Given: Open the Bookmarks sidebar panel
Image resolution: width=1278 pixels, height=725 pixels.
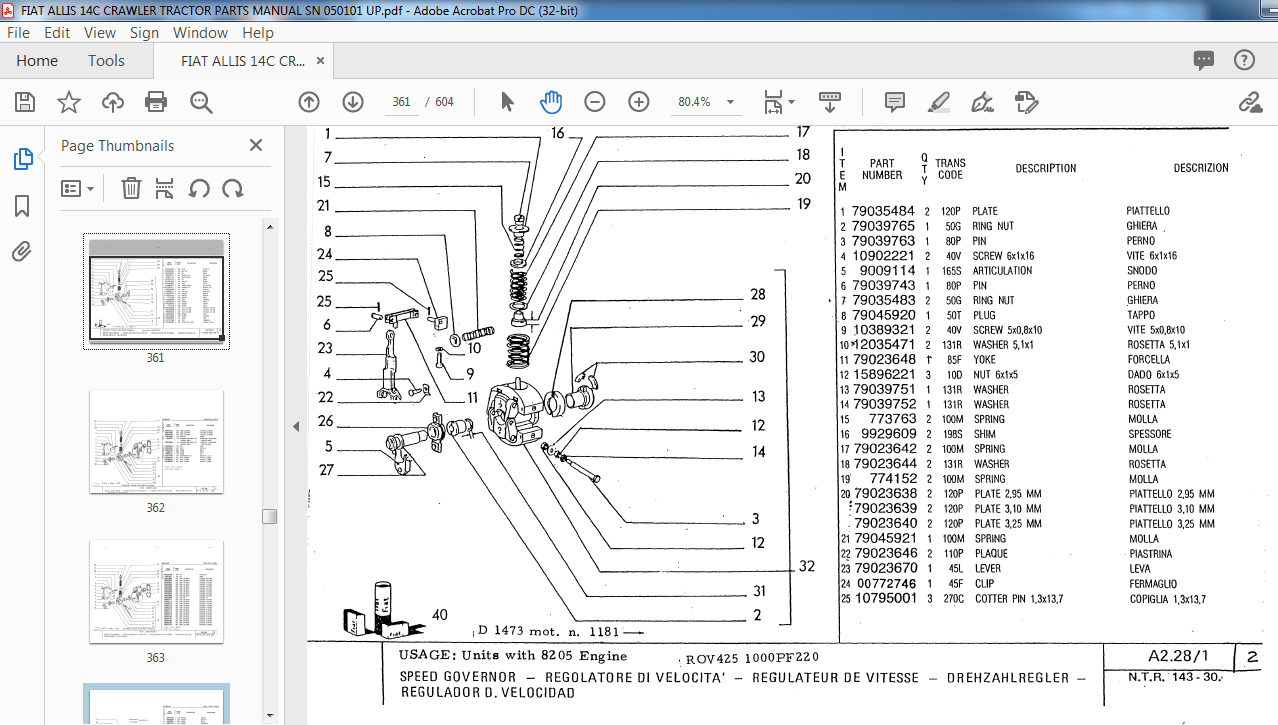Looking at the screenshot, I should point(22,206).
